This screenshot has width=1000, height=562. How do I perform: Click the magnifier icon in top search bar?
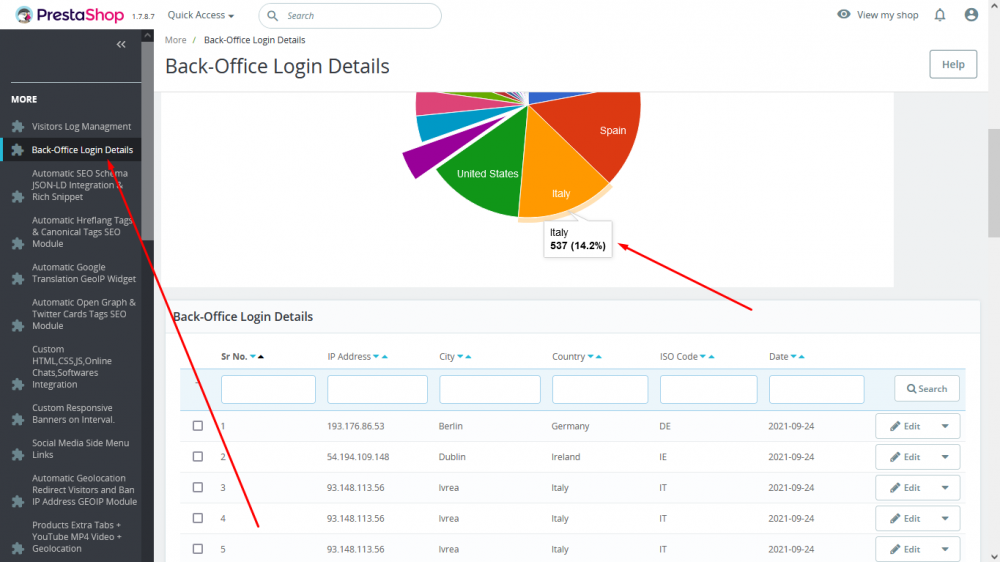(x=272, y=15)
